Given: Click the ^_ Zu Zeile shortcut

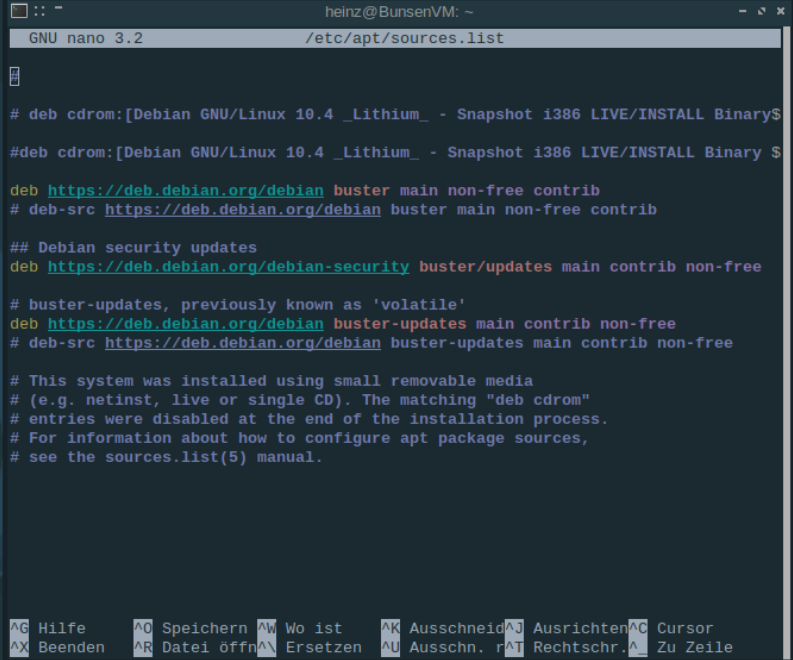Looking at the screenshot, I should tap(681, 647).
